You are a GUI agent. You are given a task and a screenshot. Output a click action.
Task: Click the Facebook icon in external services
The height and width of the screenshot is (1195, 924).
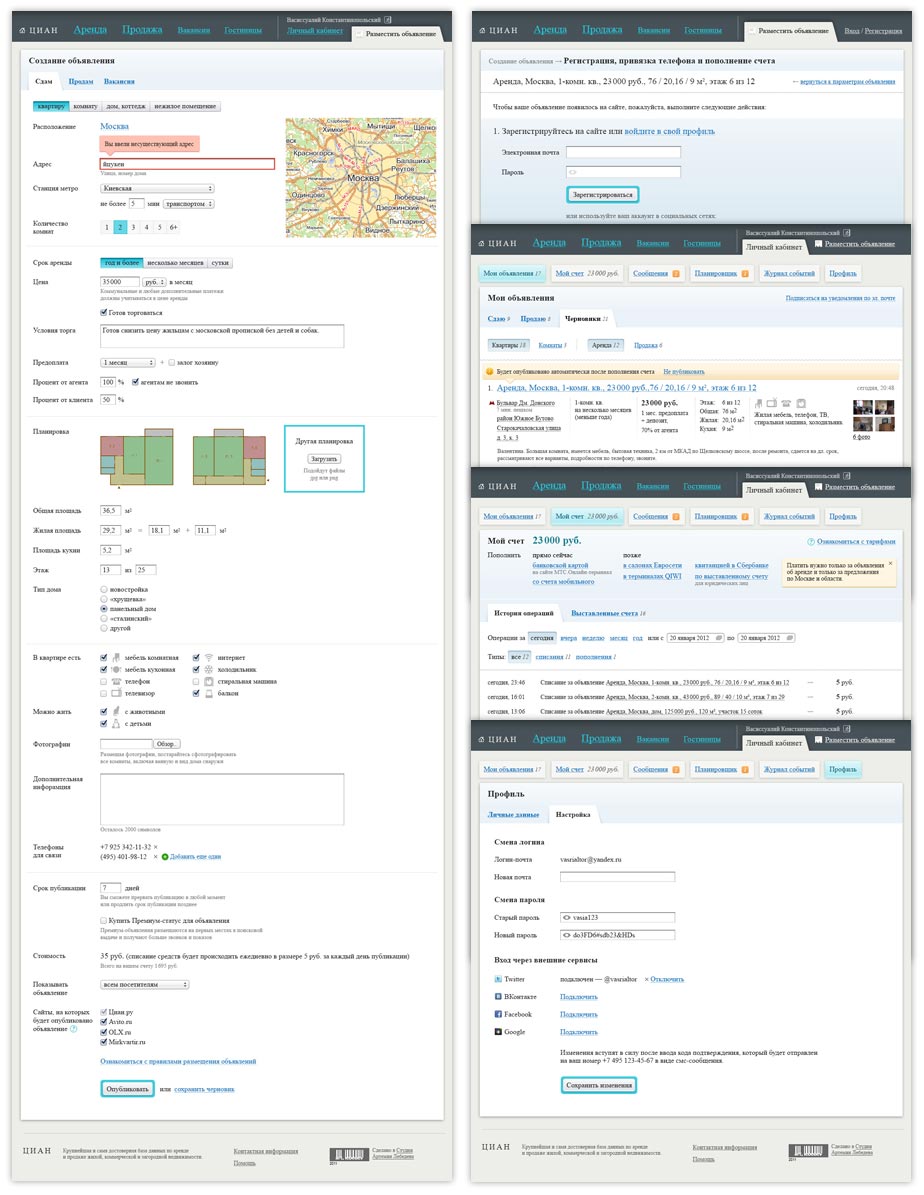(498, 1014)
